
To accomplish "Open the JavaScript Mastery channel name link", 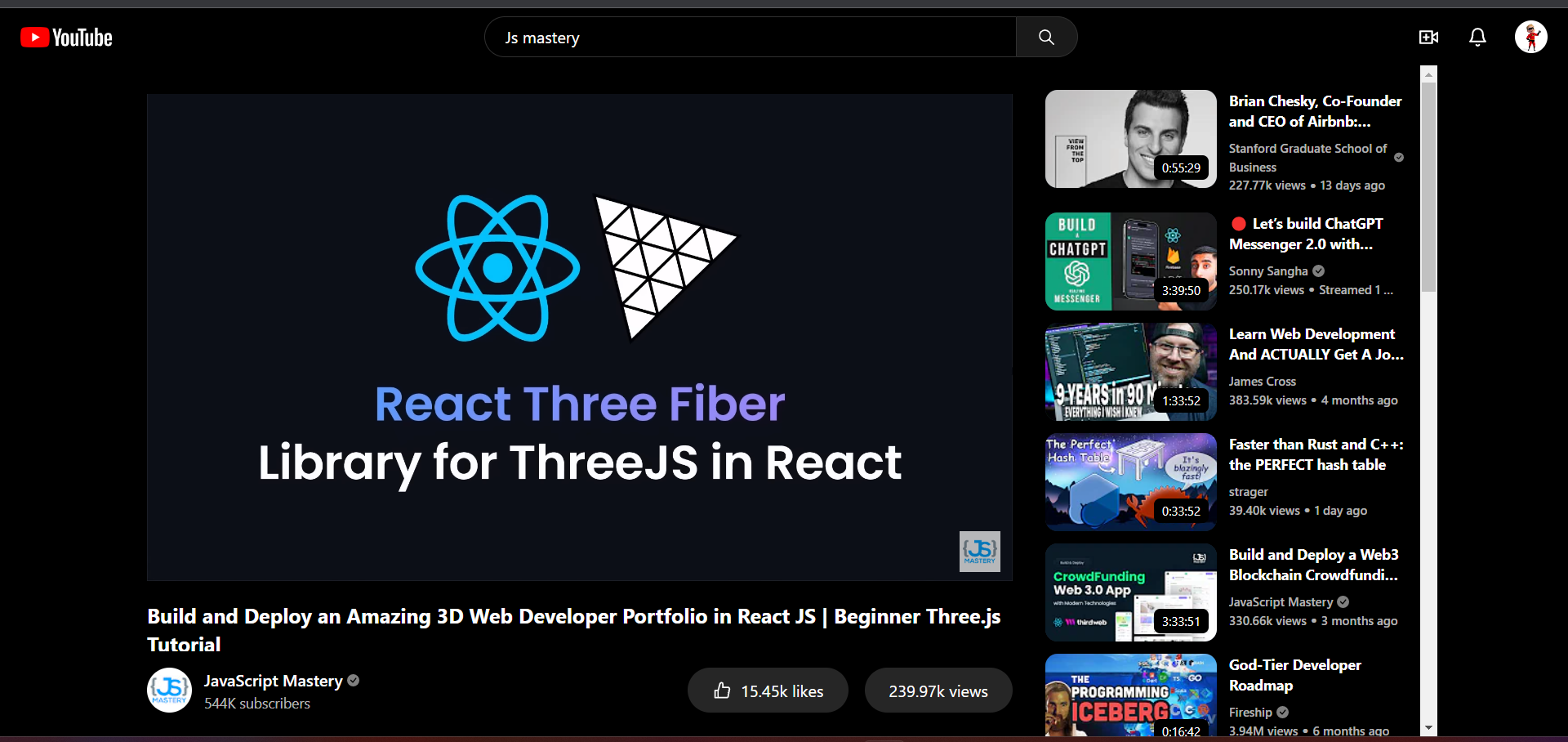I will [x=273, y=680].
